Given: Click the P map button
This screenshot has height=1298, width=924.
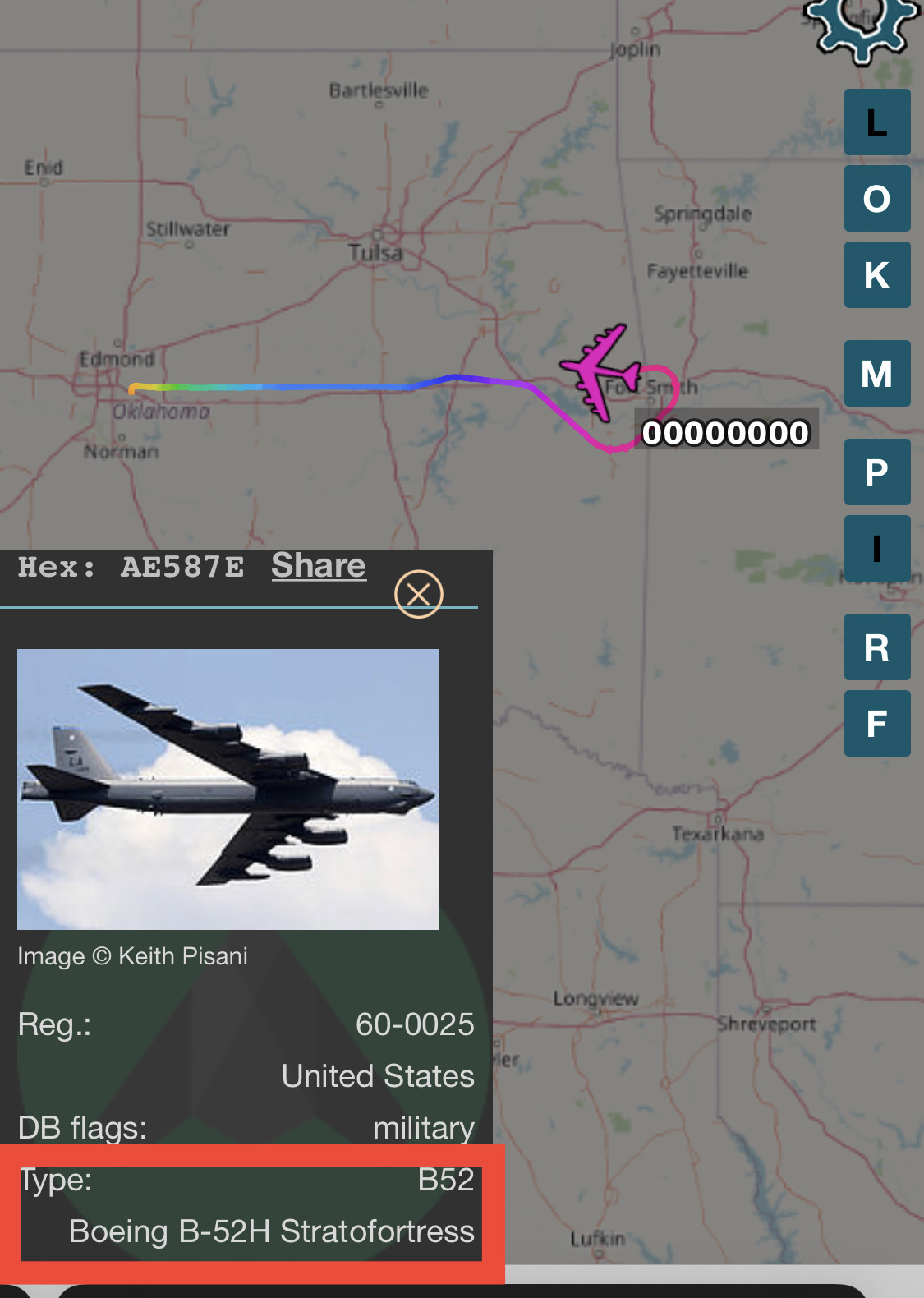Looking at the screenshot, I should [x=877, y=472].
